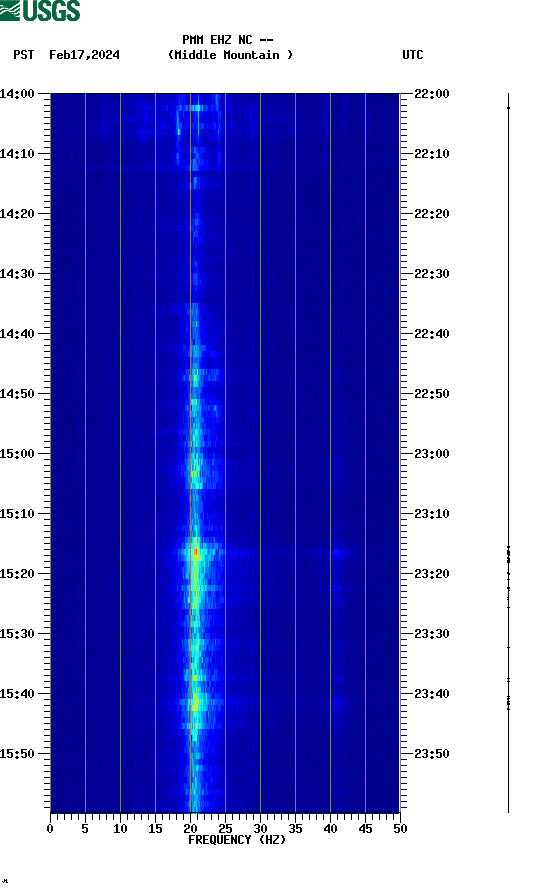This screenshot has height=892, width=552.
Task: Click the '14:30' PST time label
Action: point(17,274)
